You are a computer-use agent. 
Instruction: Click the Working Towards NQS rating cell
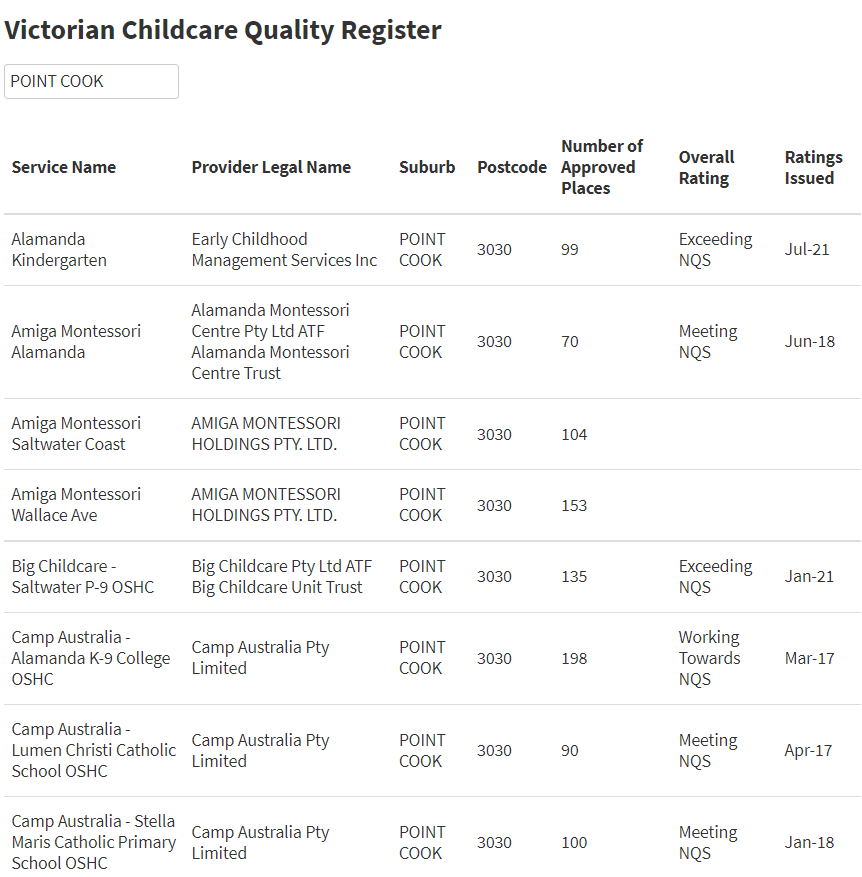click(709, 658)
